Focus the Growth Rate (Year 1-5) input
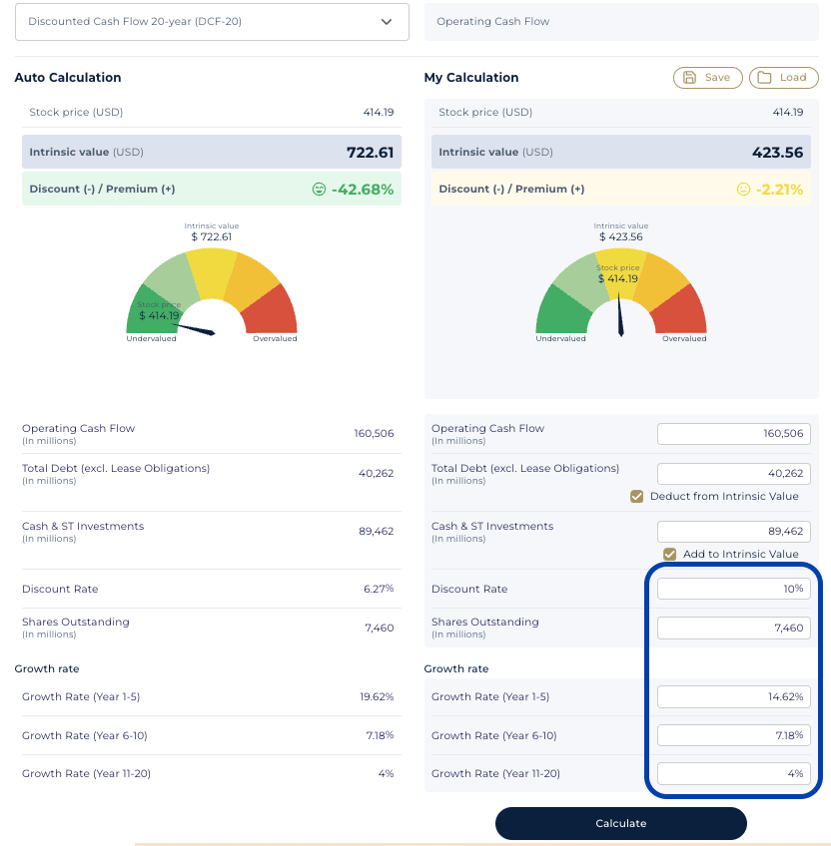Image resolution: width=831 pixels, height=846 pixels. click(x=733, y=697)
